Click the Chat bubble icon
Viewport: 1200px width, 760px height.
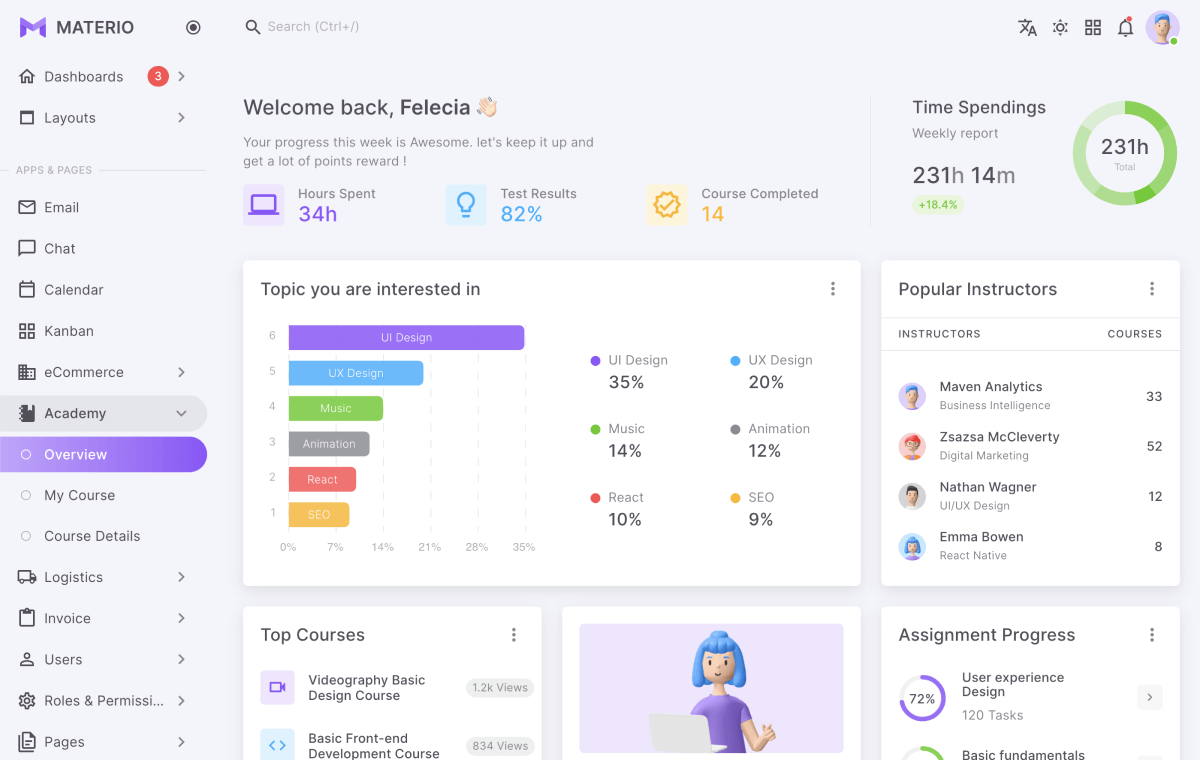click(27, 249)
